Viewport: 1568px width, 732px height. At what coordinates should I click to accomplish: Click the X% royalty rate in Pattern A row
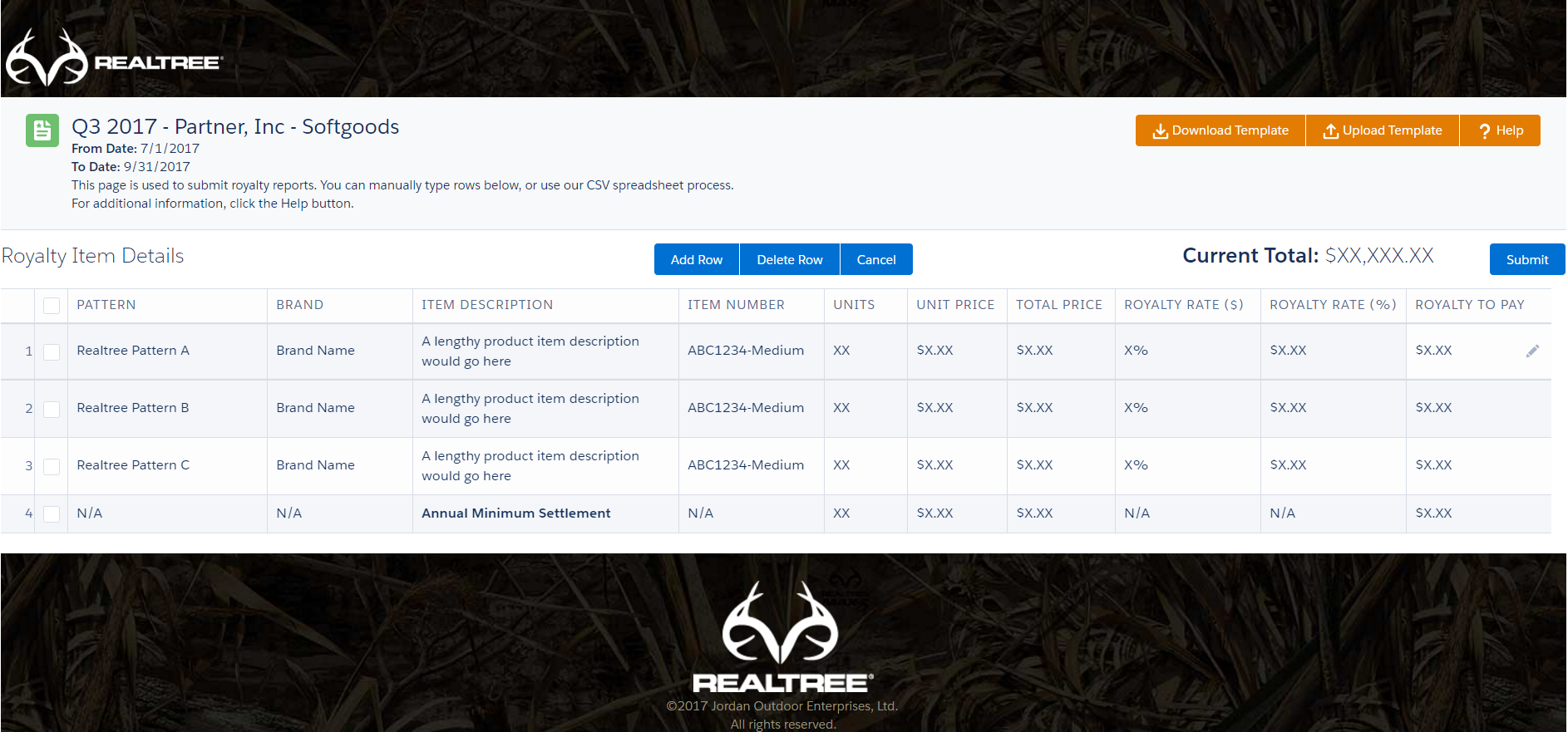pos(1136,351)
